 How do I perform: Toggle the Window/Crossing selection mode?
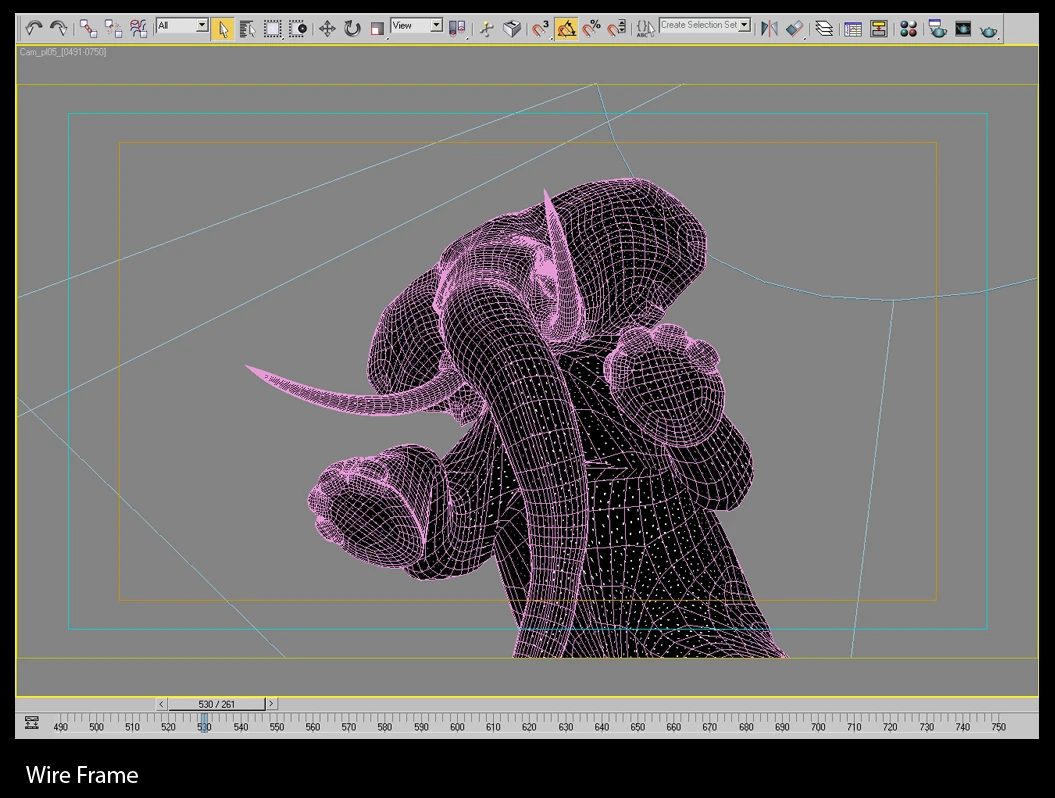point(298,29)
